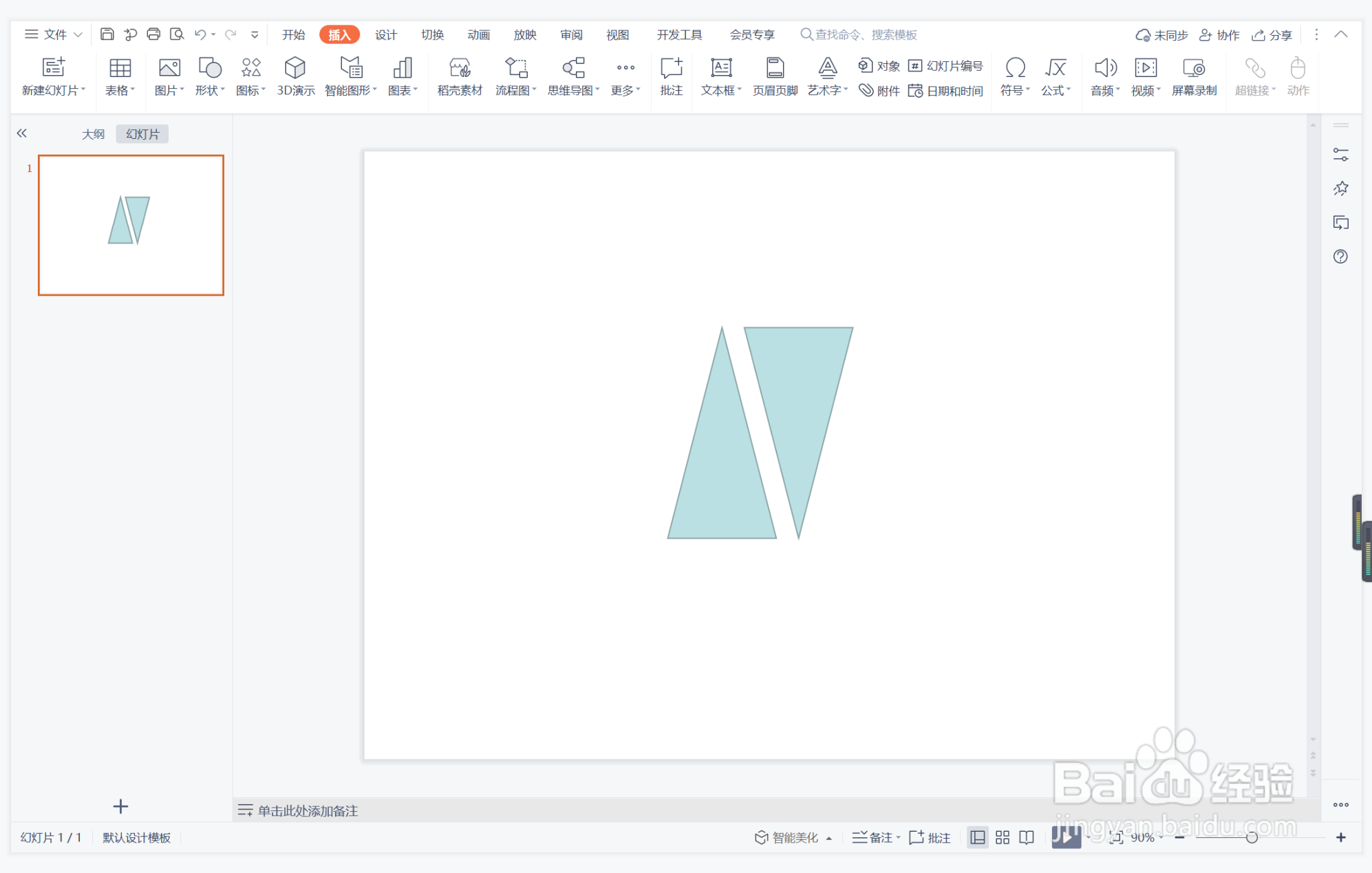Switch to the 设计 ribbon tab
1372x873 pixels.
coord(385,34)
